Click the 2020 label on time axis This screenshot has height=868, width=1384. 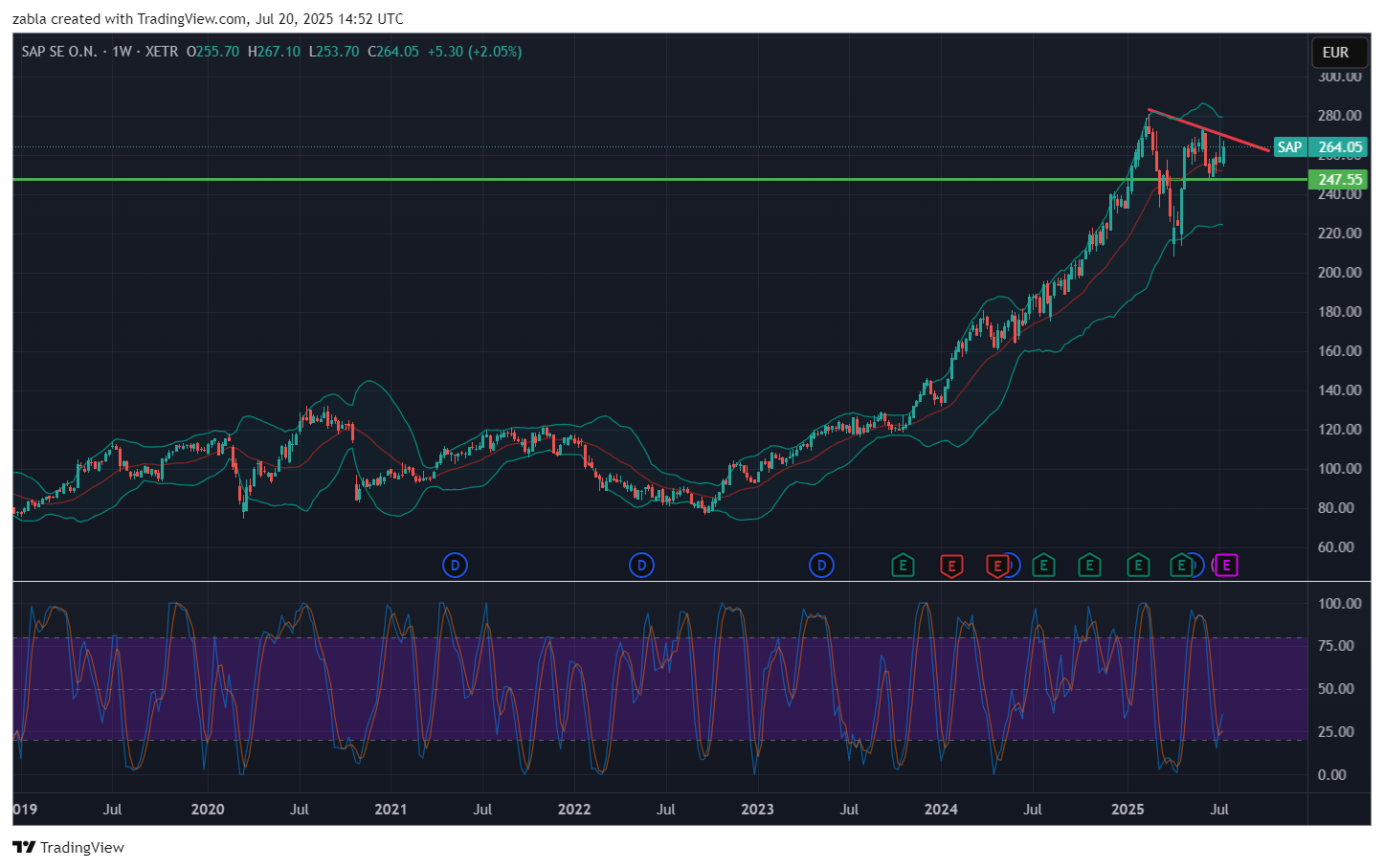(208, 810)
